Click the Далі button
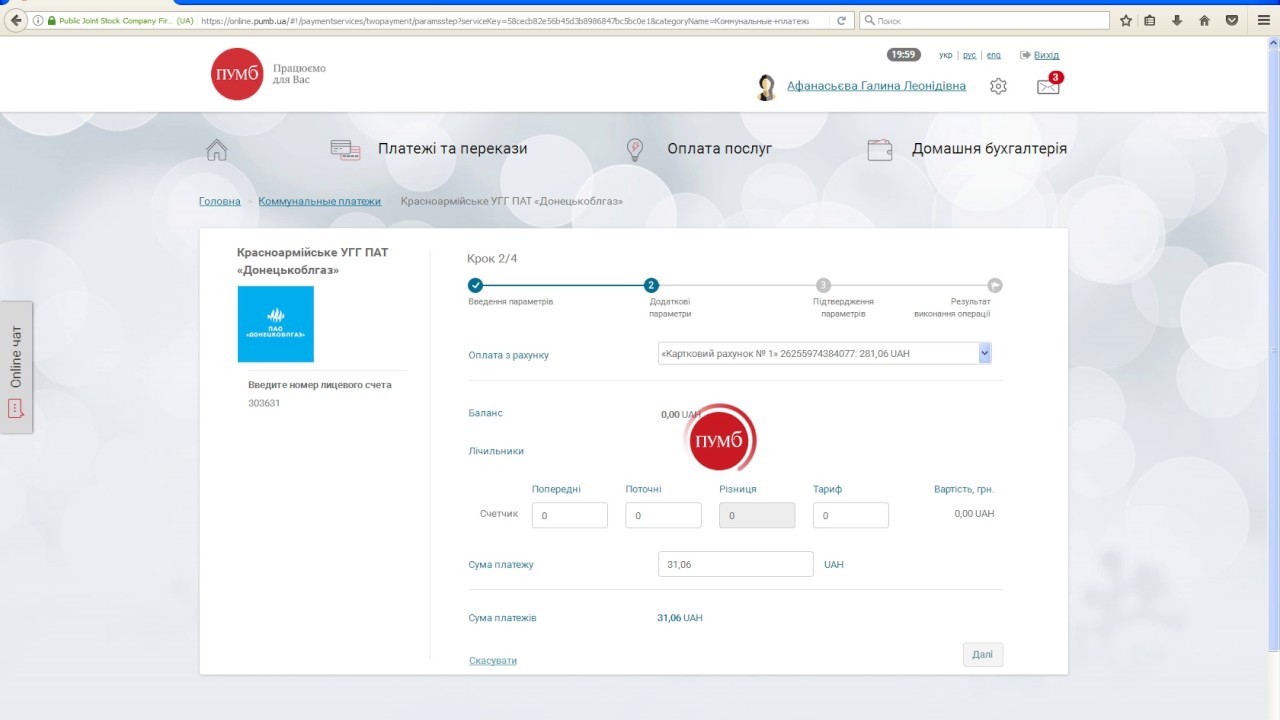 (x=983, y=655)
